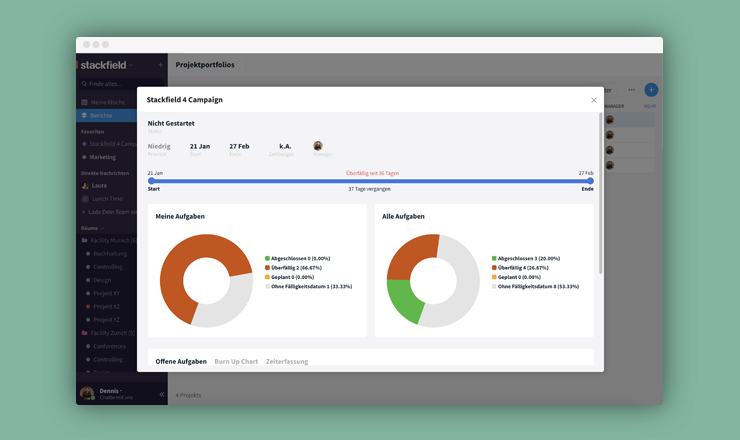Click the Niedrig priority value

159,146
